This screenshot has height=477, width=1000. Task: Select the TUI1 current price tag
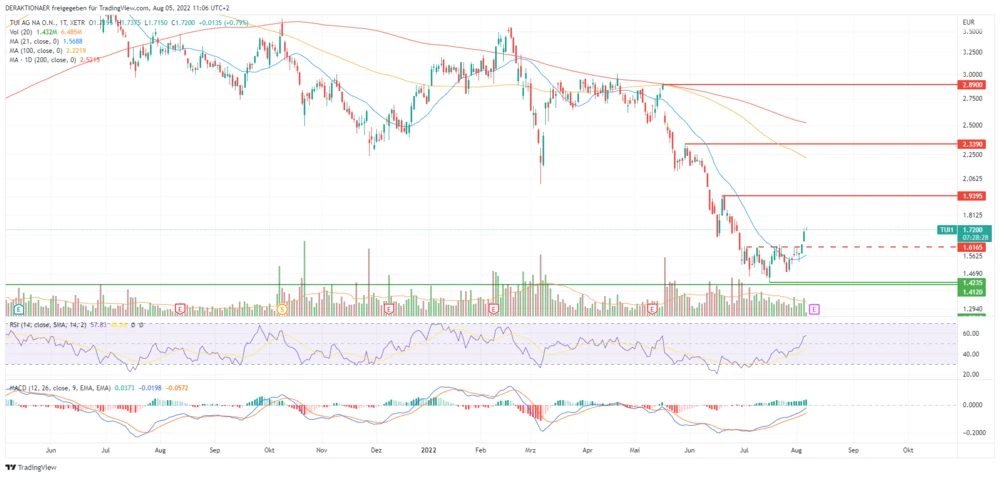[x=946, y=230]
